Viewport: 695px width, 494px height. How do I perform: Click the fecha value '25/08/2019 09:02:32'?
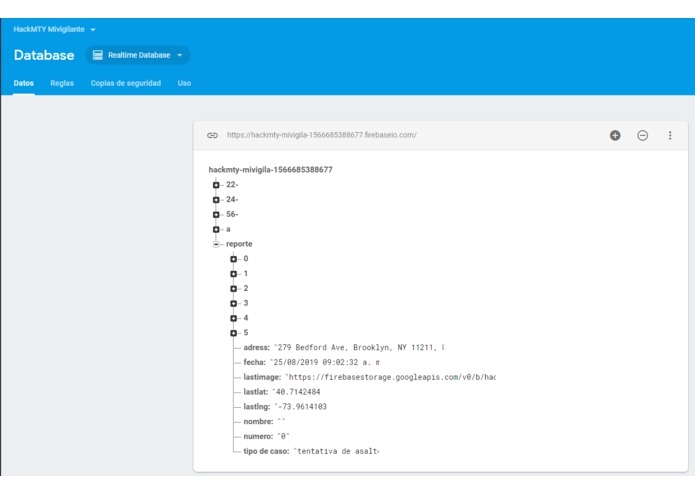click(324, 362)
